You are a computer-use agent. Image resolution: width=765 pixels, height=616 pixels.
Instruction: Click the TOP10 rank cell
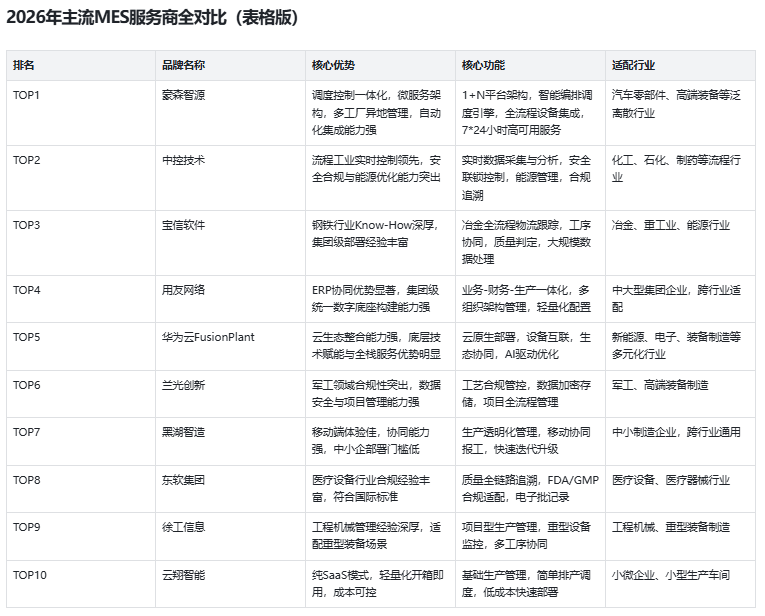[30, 575]
